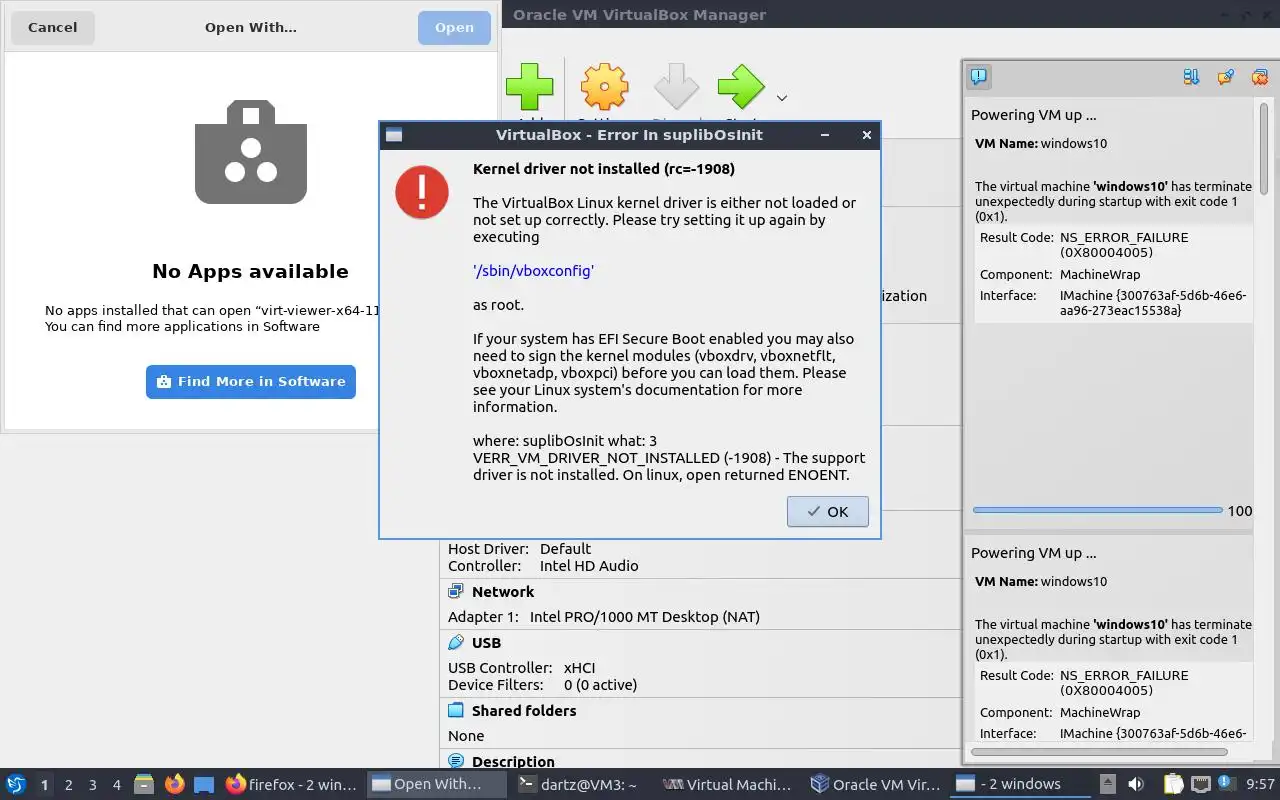The width and height of the screenshot is (1280, 800).
Task: Click the Description section header
Action: 513,762
